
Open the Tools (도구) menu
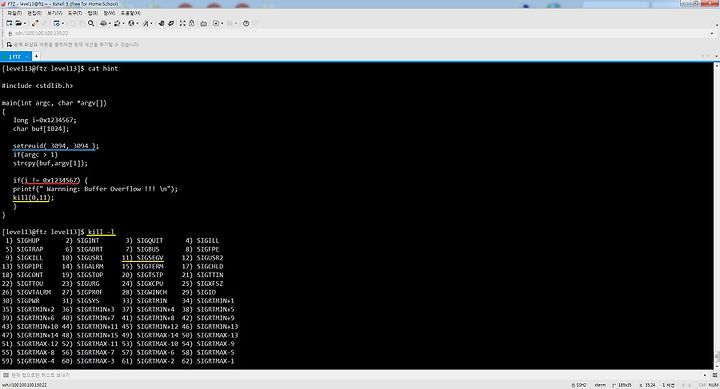tap(74, 13)
